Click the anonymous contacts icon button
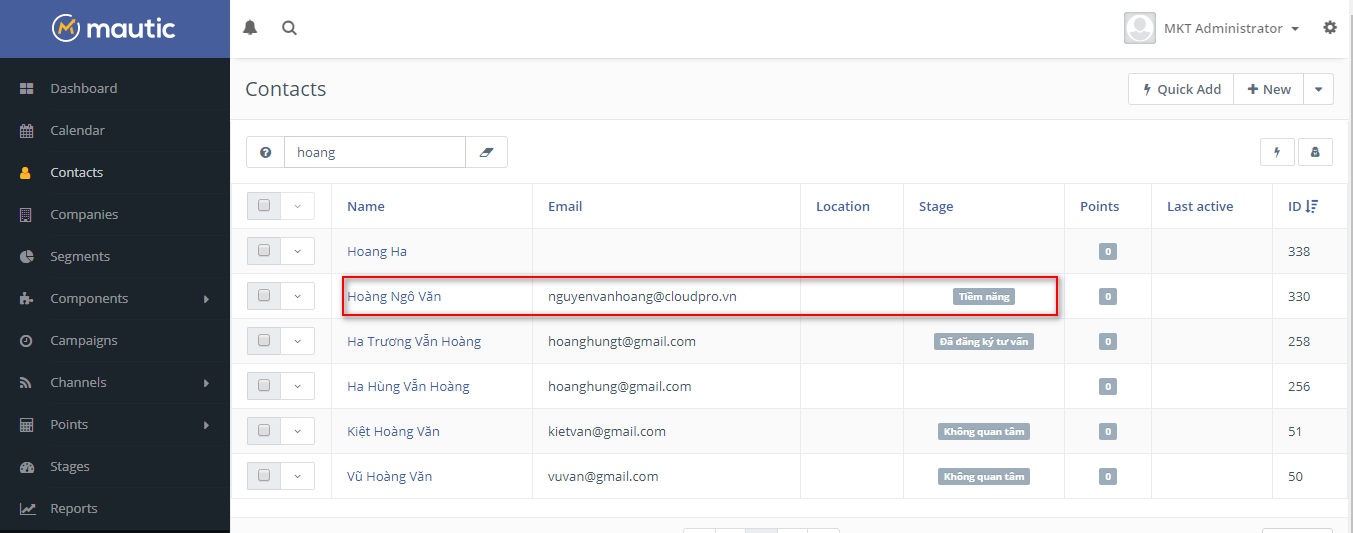The width and height of the screenshot is (1353, 533). (x=1315, y=152)
